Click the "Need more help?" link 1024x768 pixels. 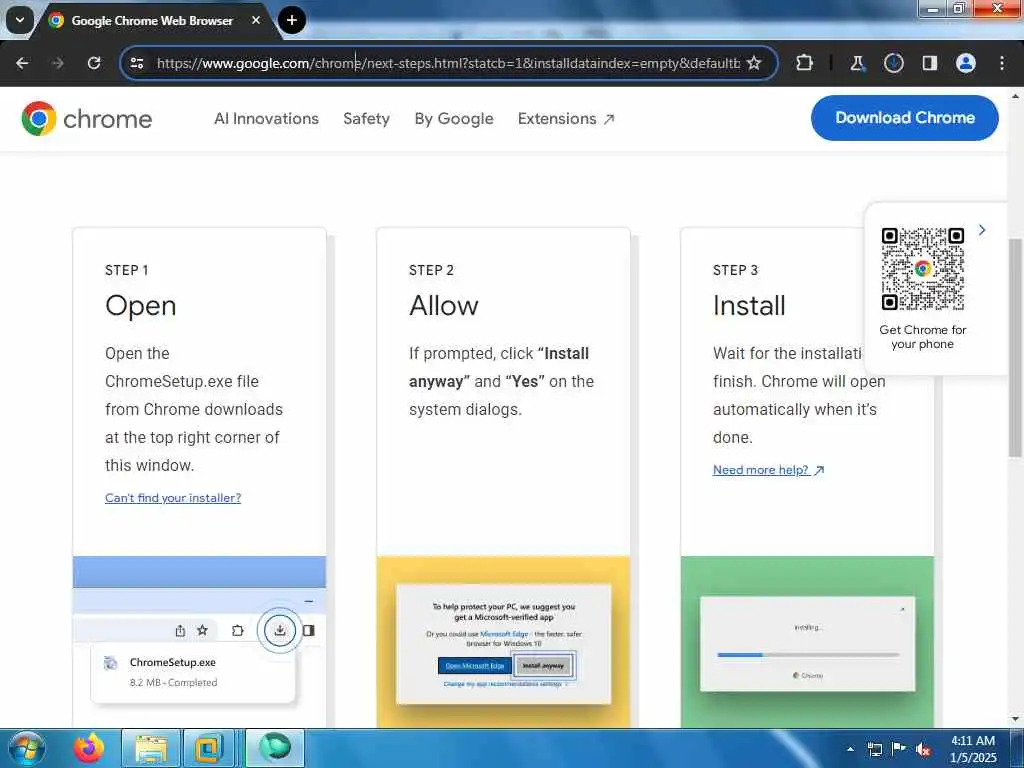point(768,470)
